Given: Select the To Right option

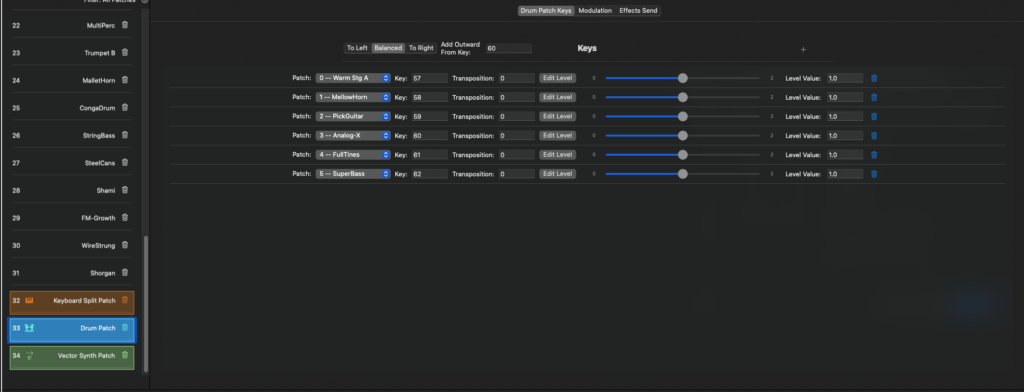Looking at the screenshot, I should click(421, 48).
